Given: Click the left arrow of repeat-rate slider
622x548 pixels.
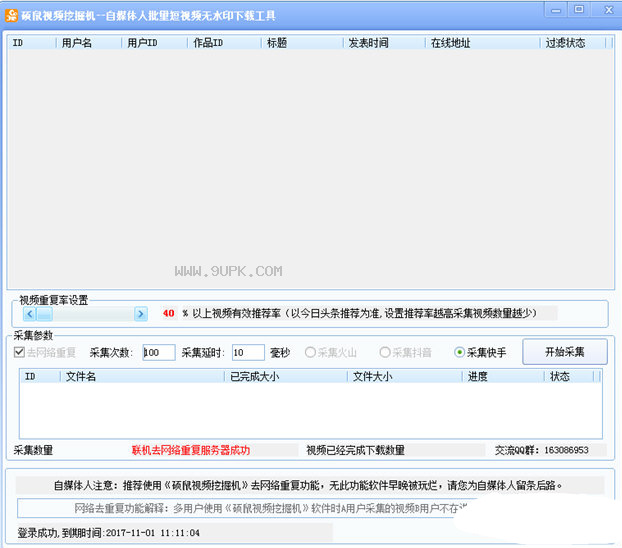Looking at the screenshot, I should (x=29, y=314).
